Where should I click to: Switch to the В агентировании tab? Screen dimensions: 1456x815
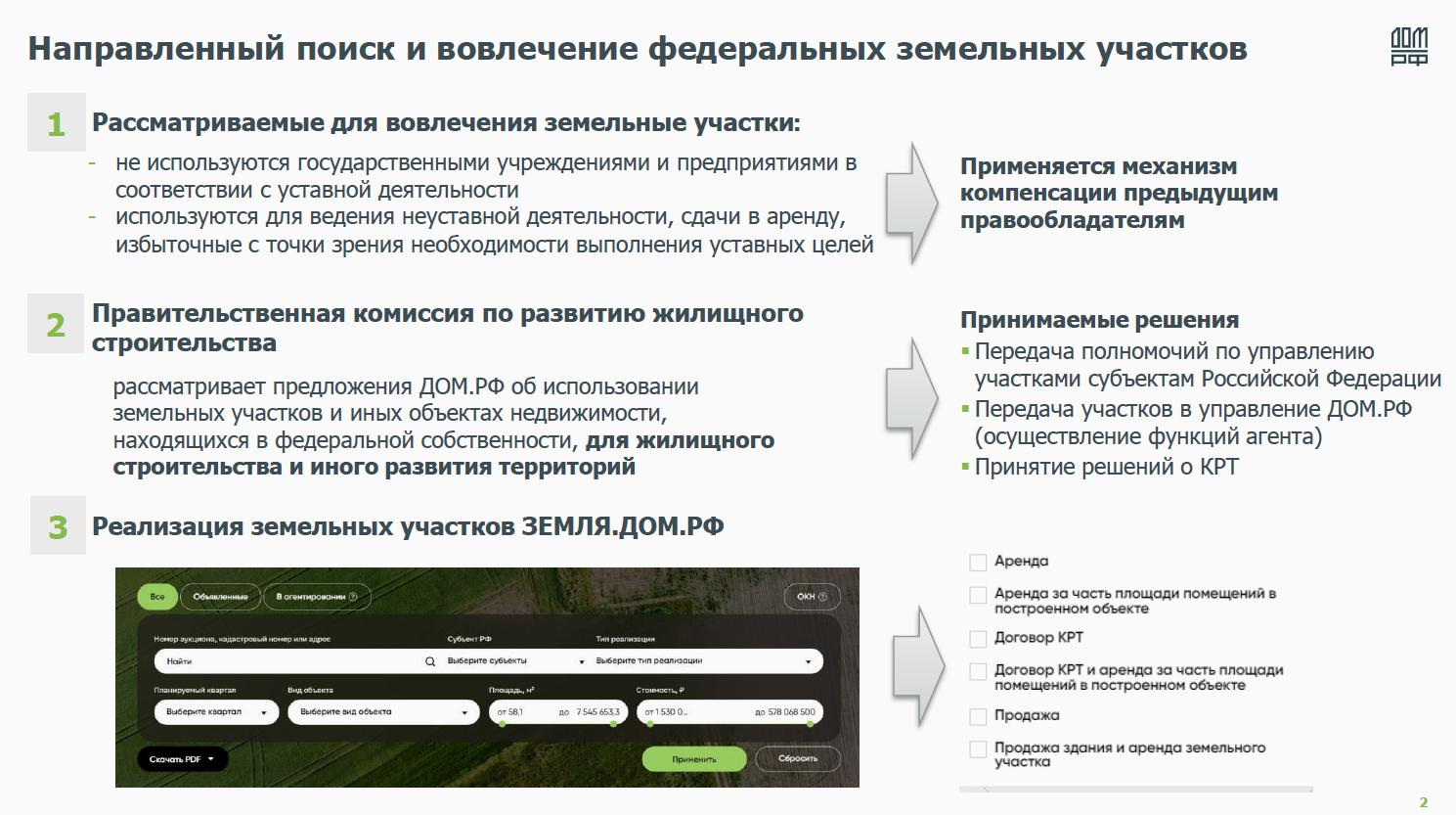[x=316, y=597]
